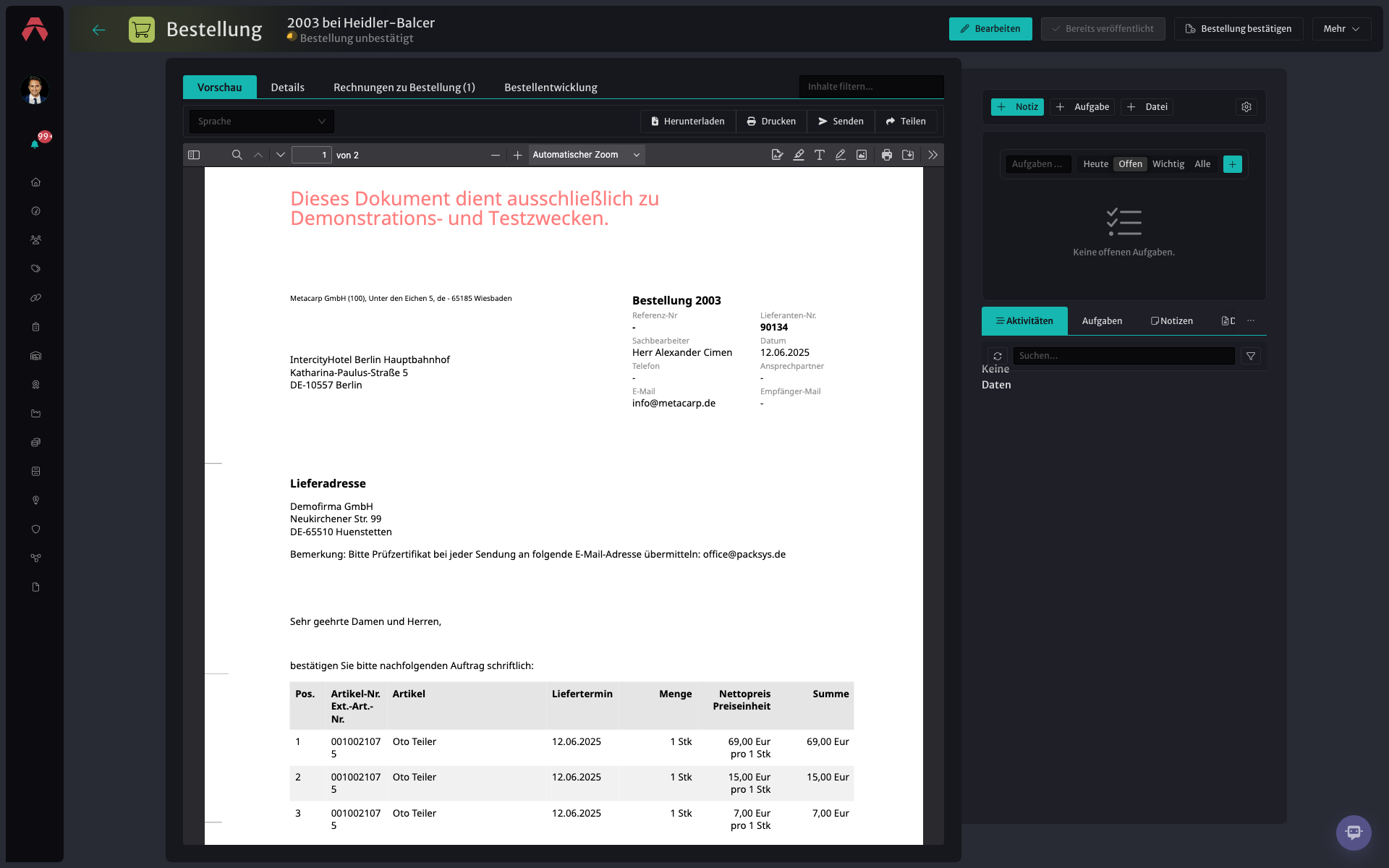This screenshot has width=1389, height=868.
Task: Click the Senden button
Action: coord(841,122)
